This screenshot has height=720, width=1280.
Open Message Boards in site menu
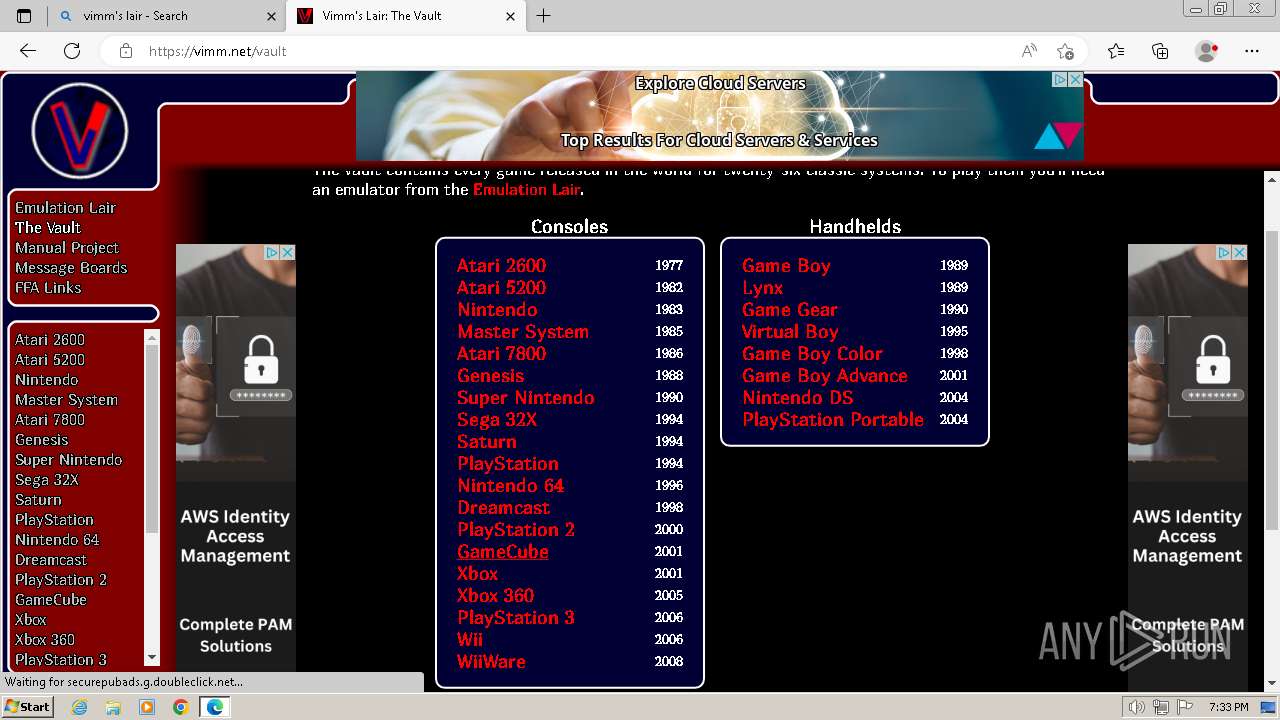tap(71, 268)
